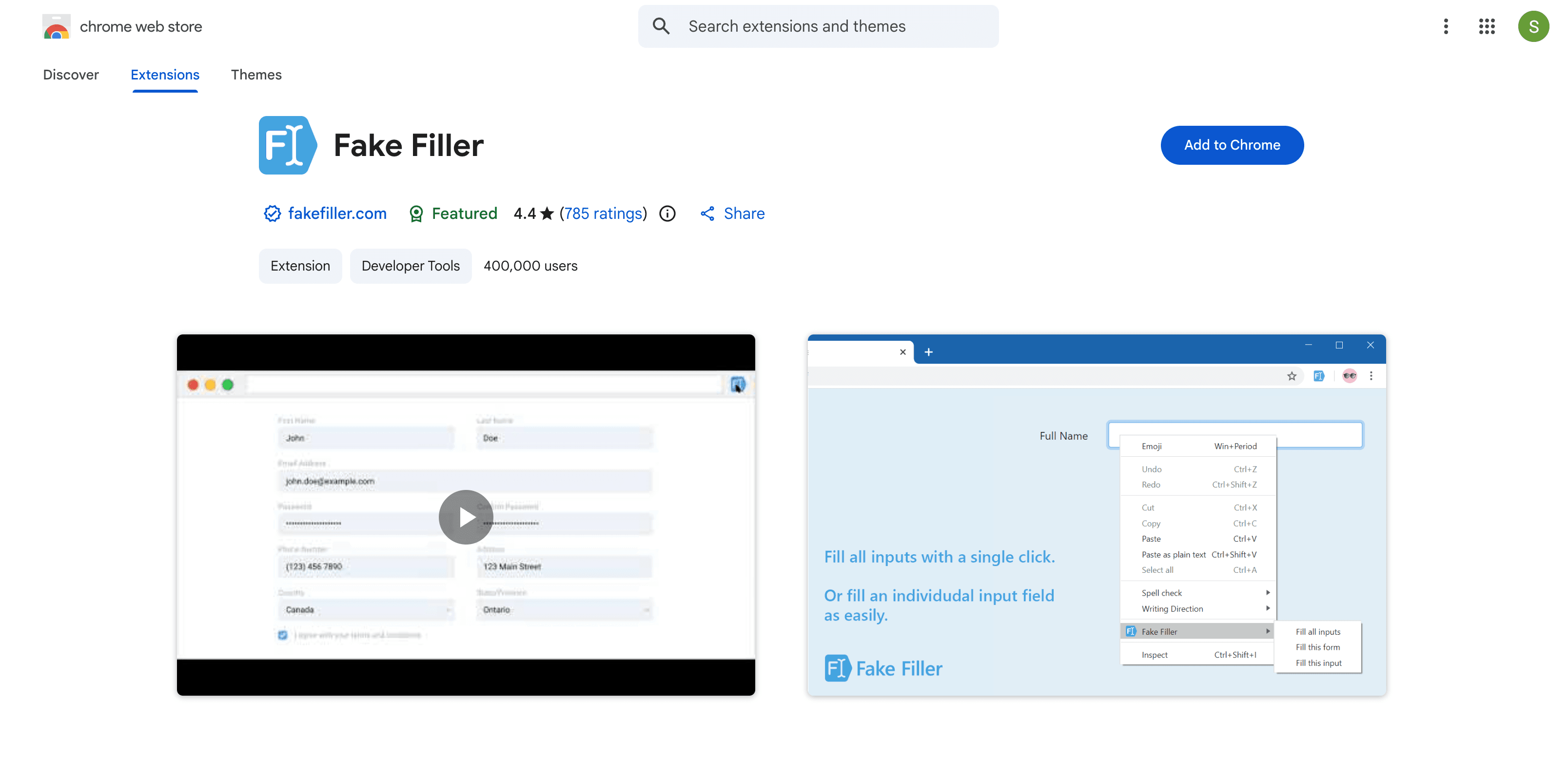Click the Add to Chrome button
Screen dimensions: 1568x780
click(x=1232, y=145)
